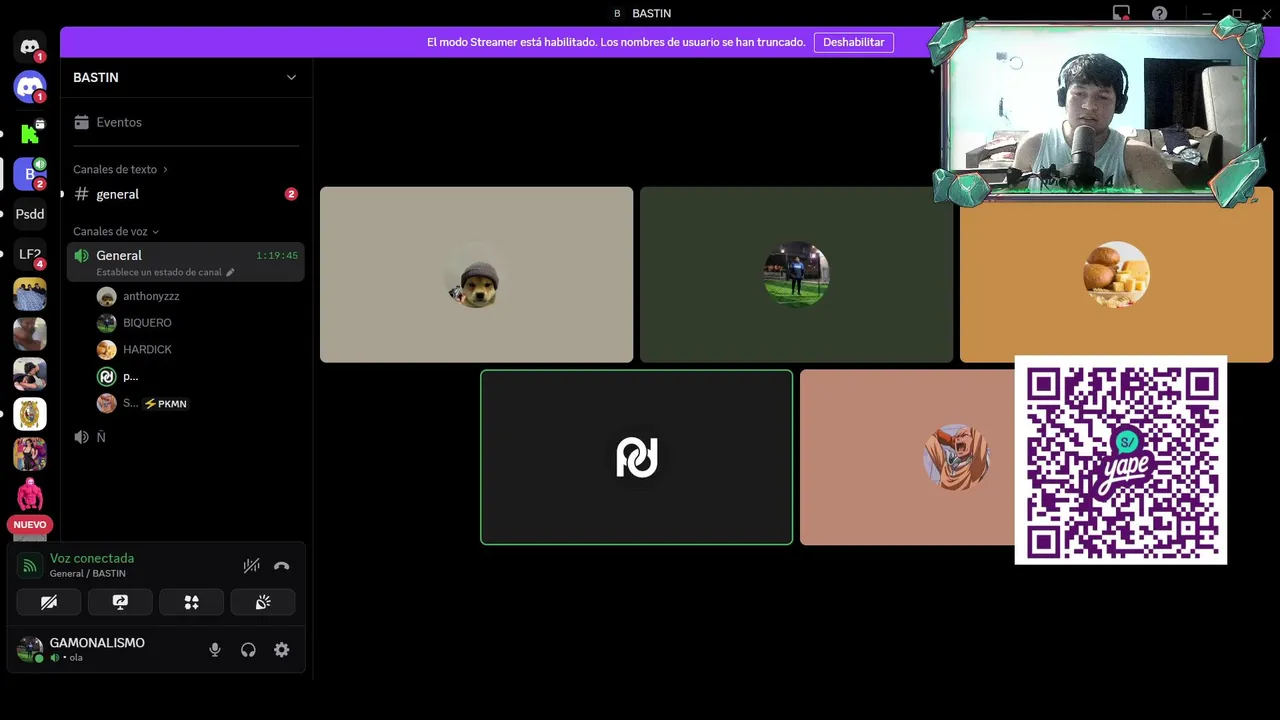Open the LF2 server icon
The width and height of the screenshot is (1280, 720).
30,254
